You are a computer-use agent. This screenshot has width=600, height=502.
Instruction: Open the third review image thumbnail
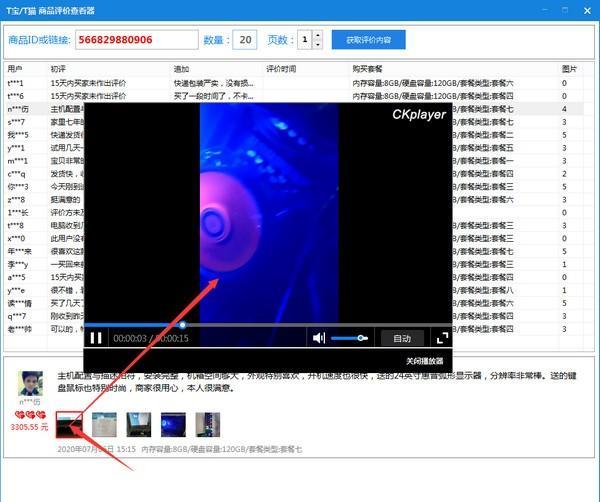pos(139,424)
